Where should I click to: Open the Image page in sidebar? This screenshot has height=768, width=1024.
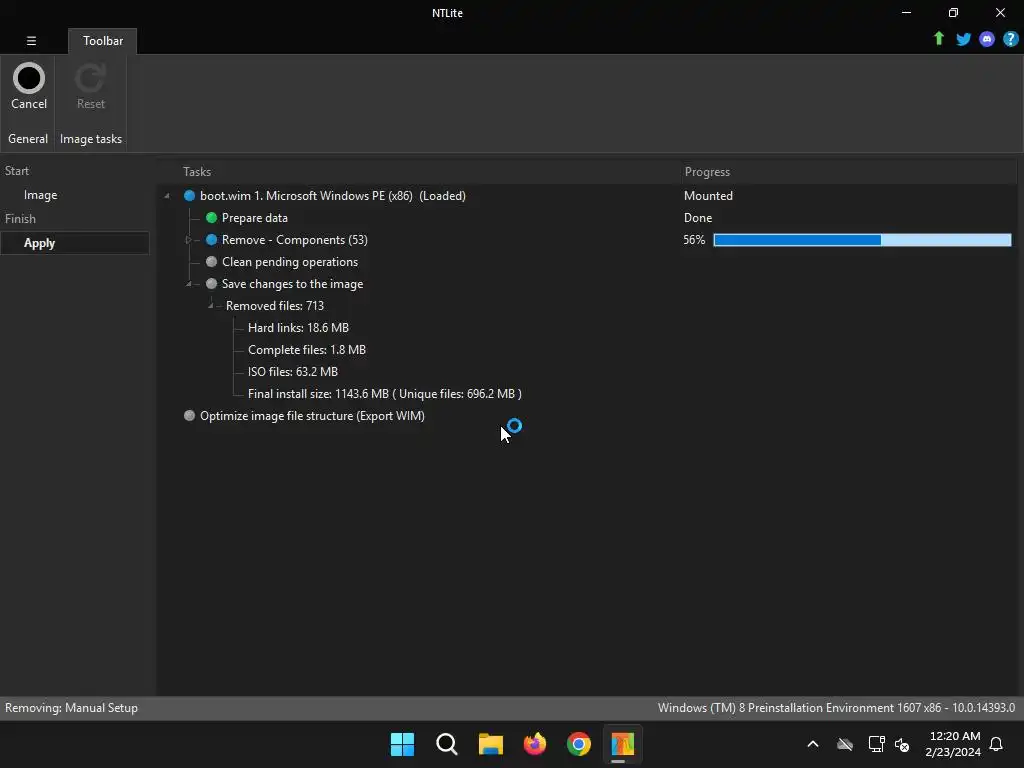(40, 195)
